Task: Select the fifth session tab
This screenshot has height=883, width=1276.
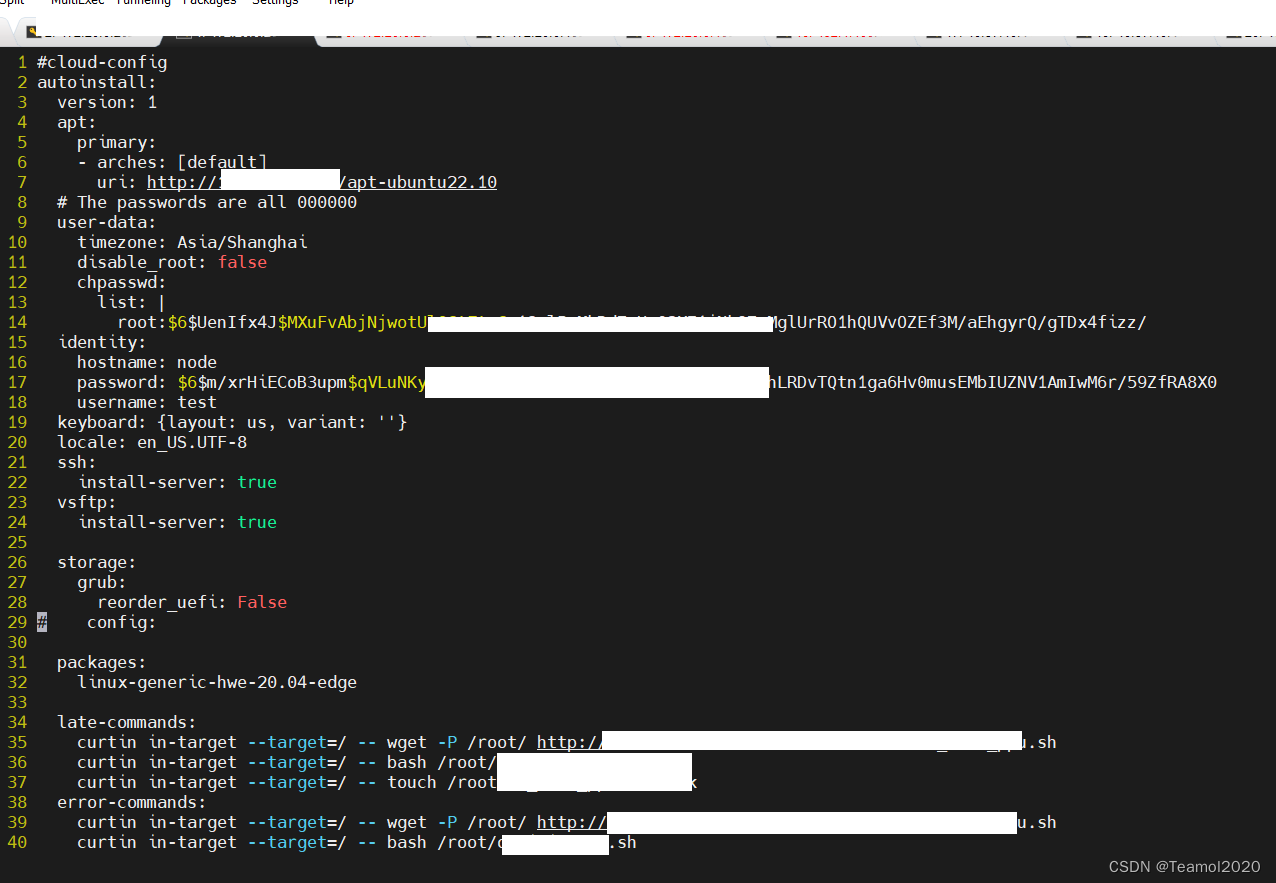Action: (690, 35)
